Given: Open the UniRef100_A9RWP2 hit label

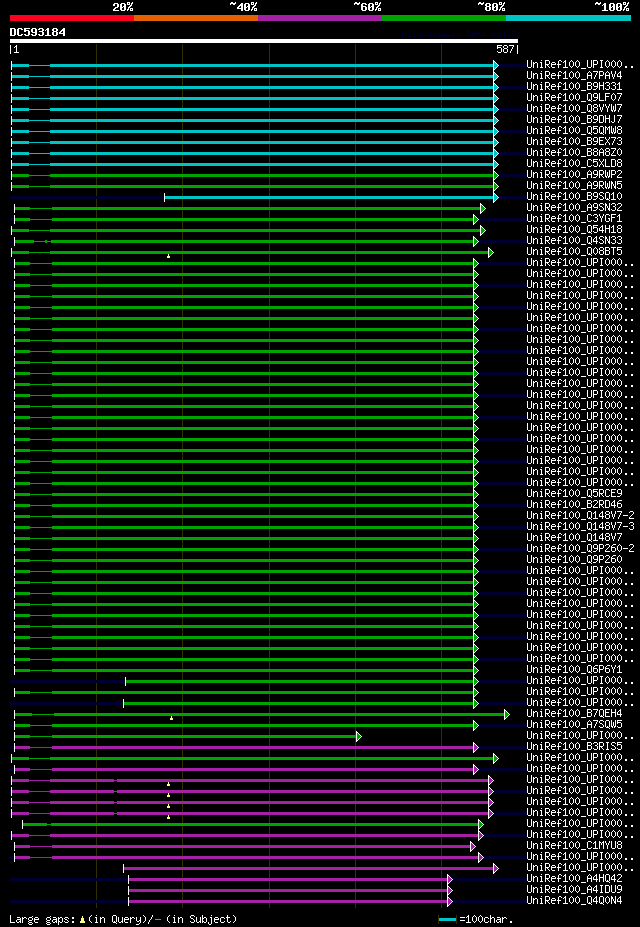Looking at the screenshot, I should pos(574,174).
